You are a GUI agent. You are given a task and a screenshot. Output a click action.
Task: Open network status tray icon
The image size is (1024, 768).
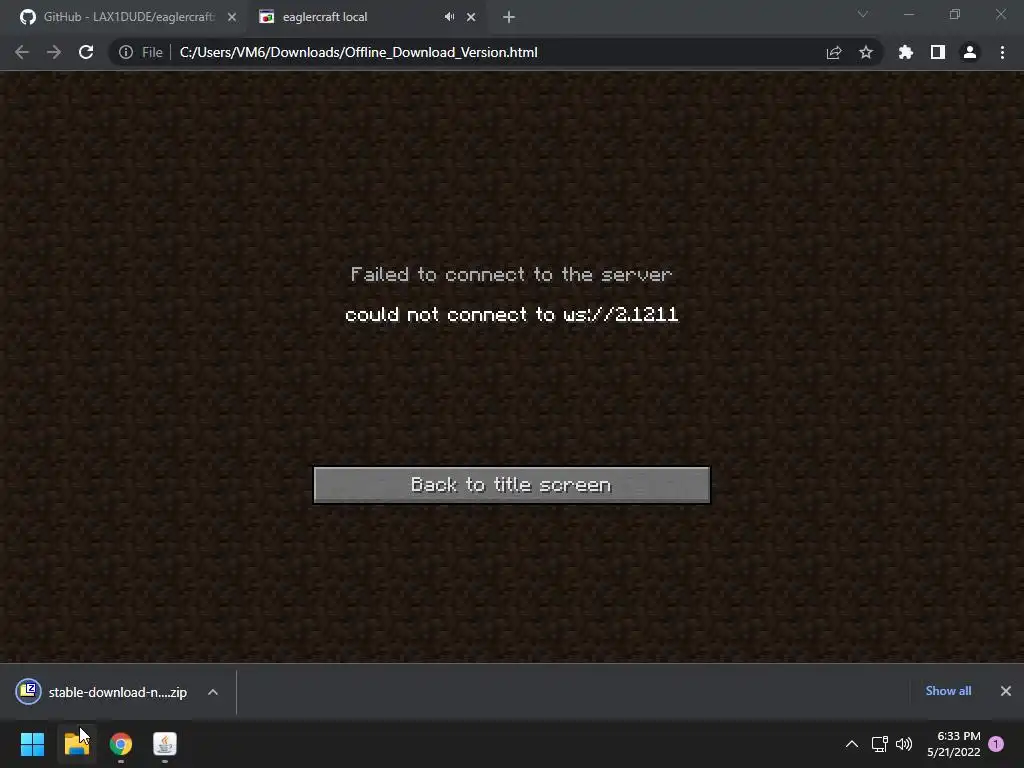[x=880, y=744]
